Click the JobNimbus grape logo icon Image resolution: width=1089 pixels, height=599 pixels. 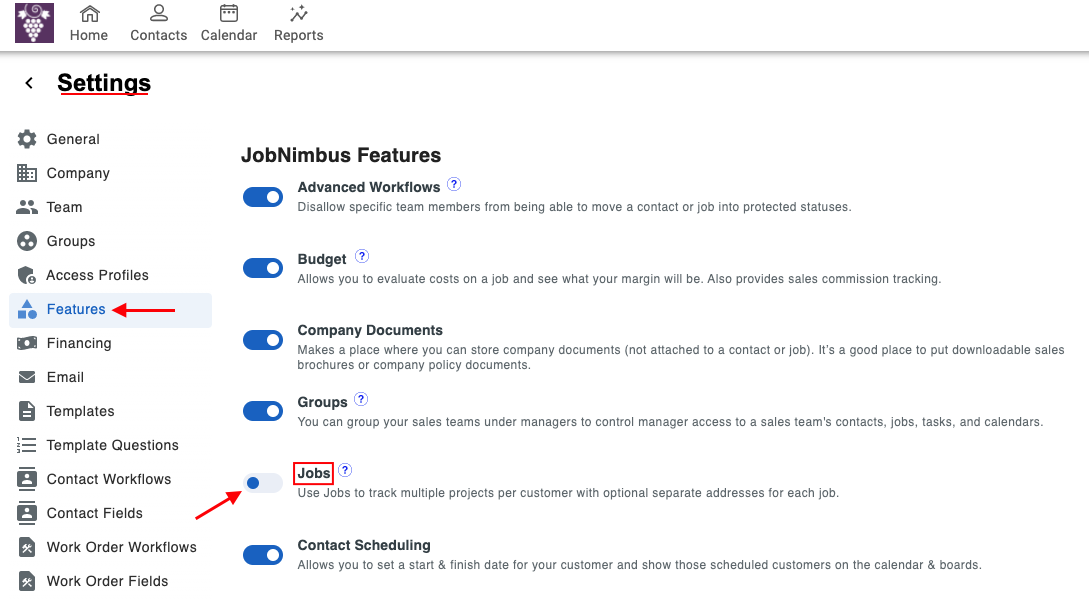pyautogui.click(x=34, y=23)
